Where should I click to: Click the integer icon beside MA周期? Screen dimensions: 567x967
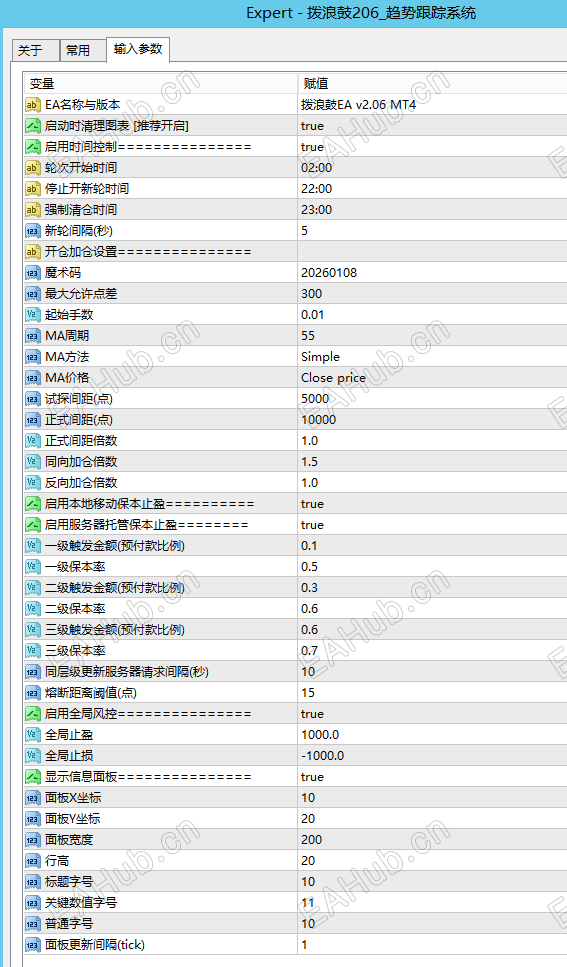[x=33, y=335]
